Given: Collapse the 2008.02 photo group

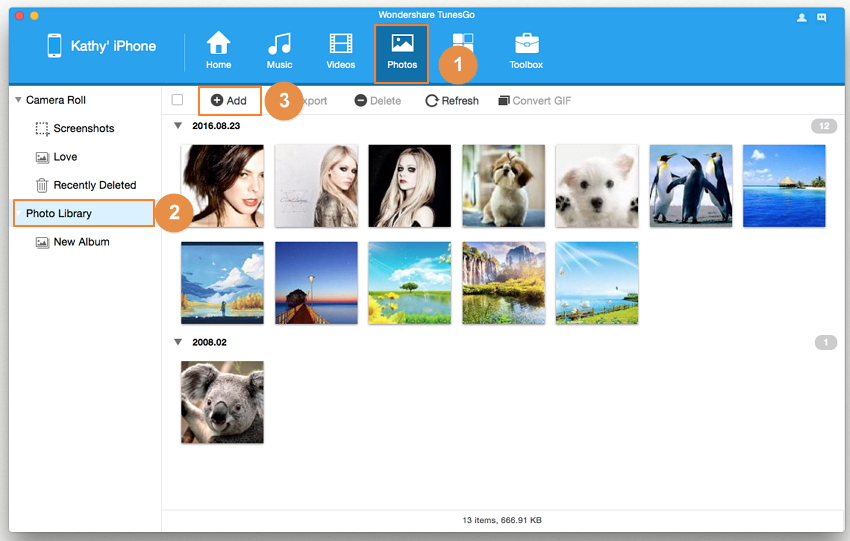Looking at the screenshot, I should 178,342.
